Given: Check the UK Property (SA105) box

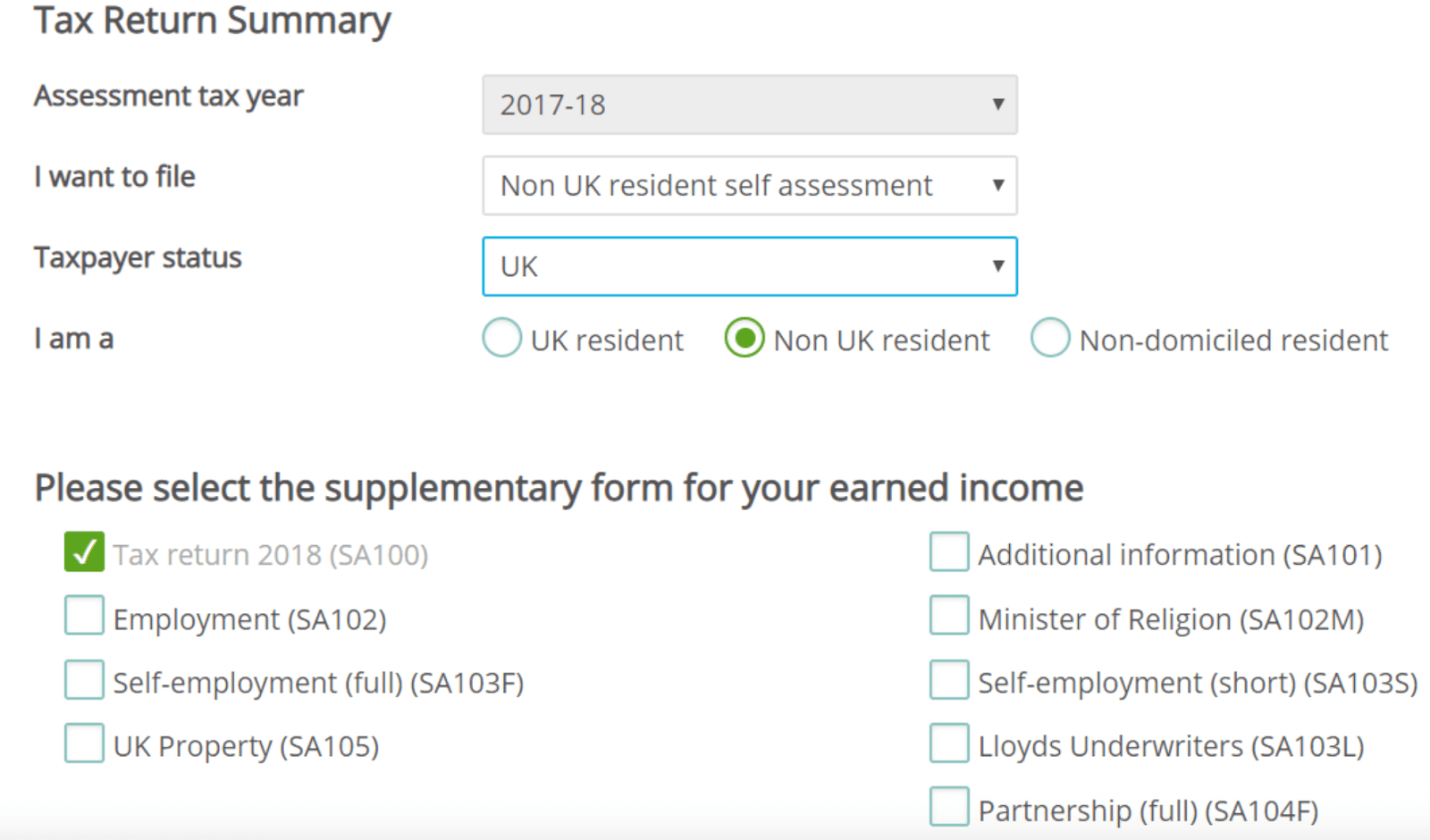Looking at the screenshot, I should tap(84, 743).
